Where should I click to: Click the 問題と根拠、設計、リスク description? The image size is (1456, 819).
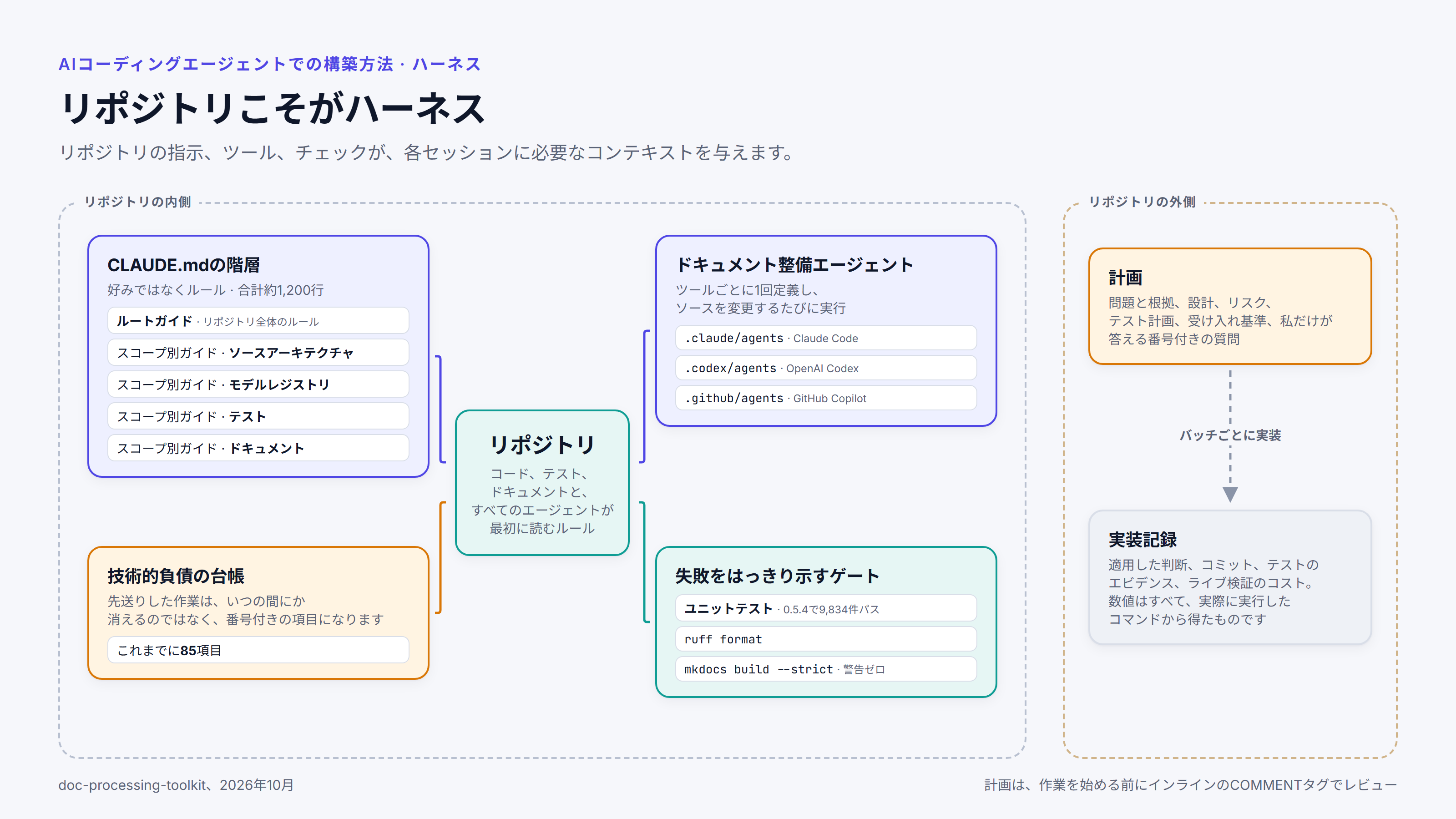coord(1220,320)
